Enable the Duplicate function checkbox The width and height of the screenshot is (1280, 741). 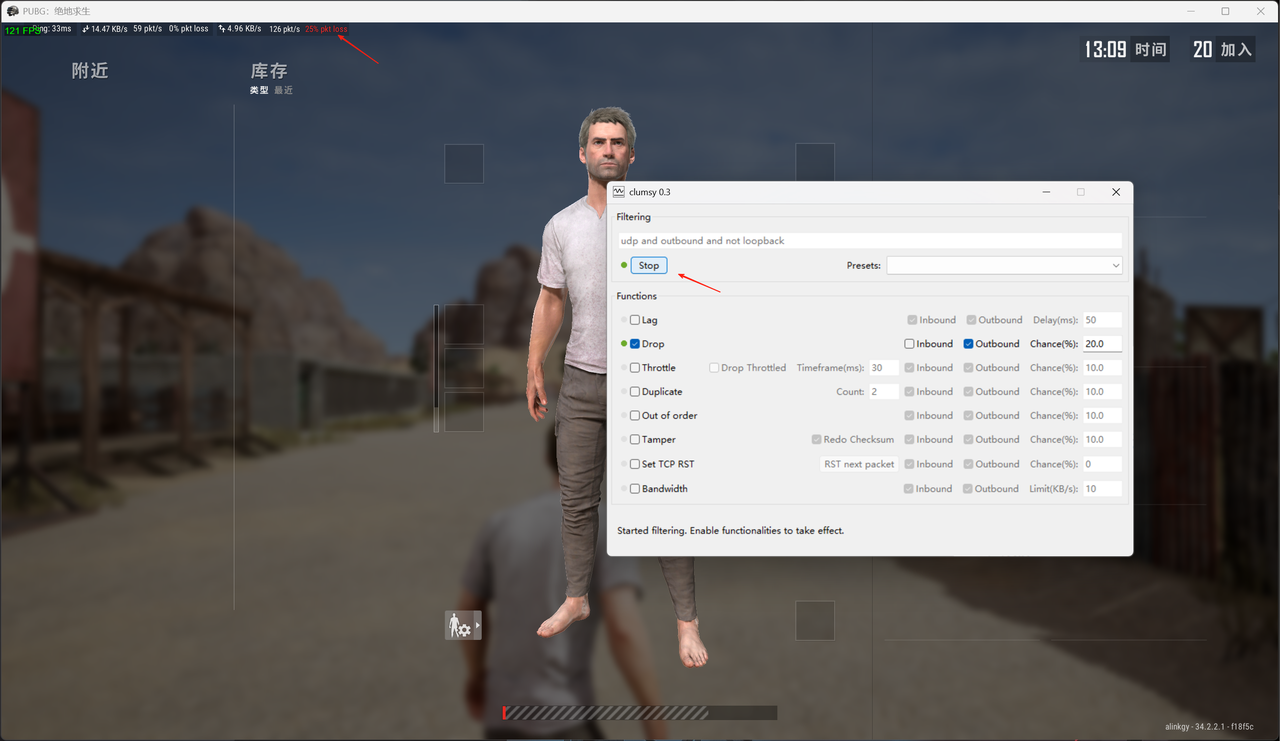(x=635, y=392)
